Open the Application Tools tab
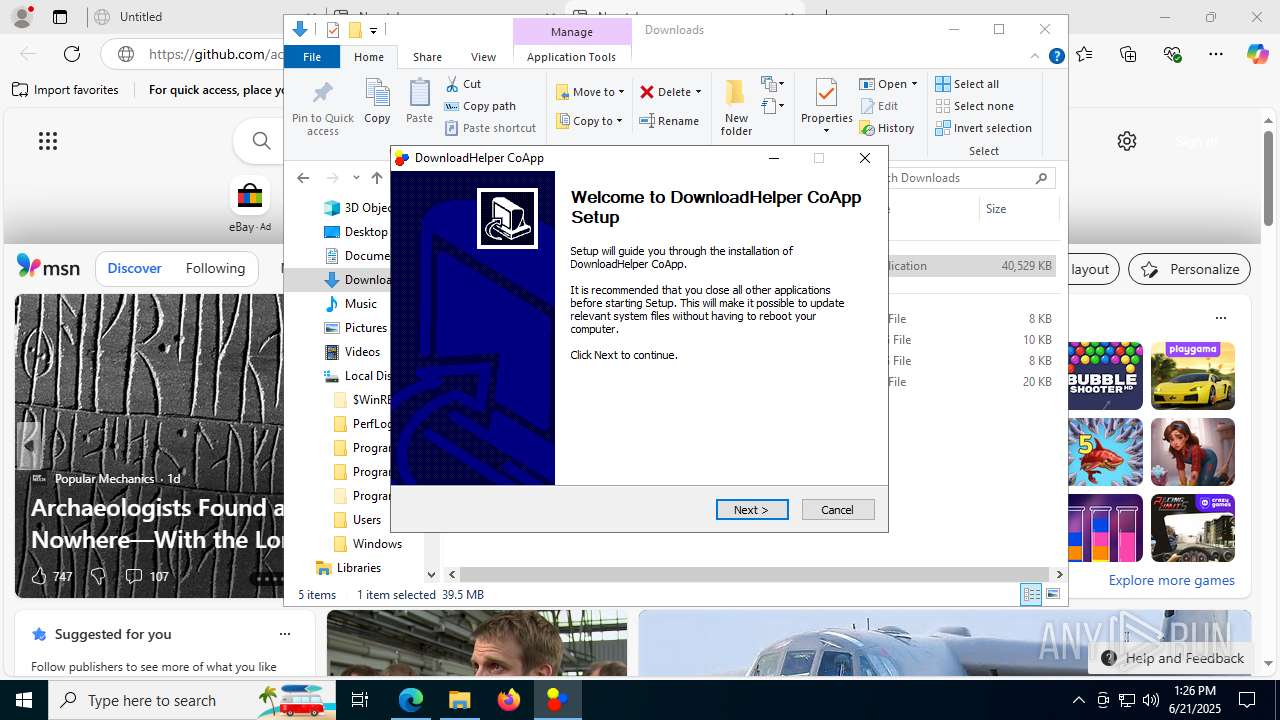Screen dimensions: 1280x720 571,57
